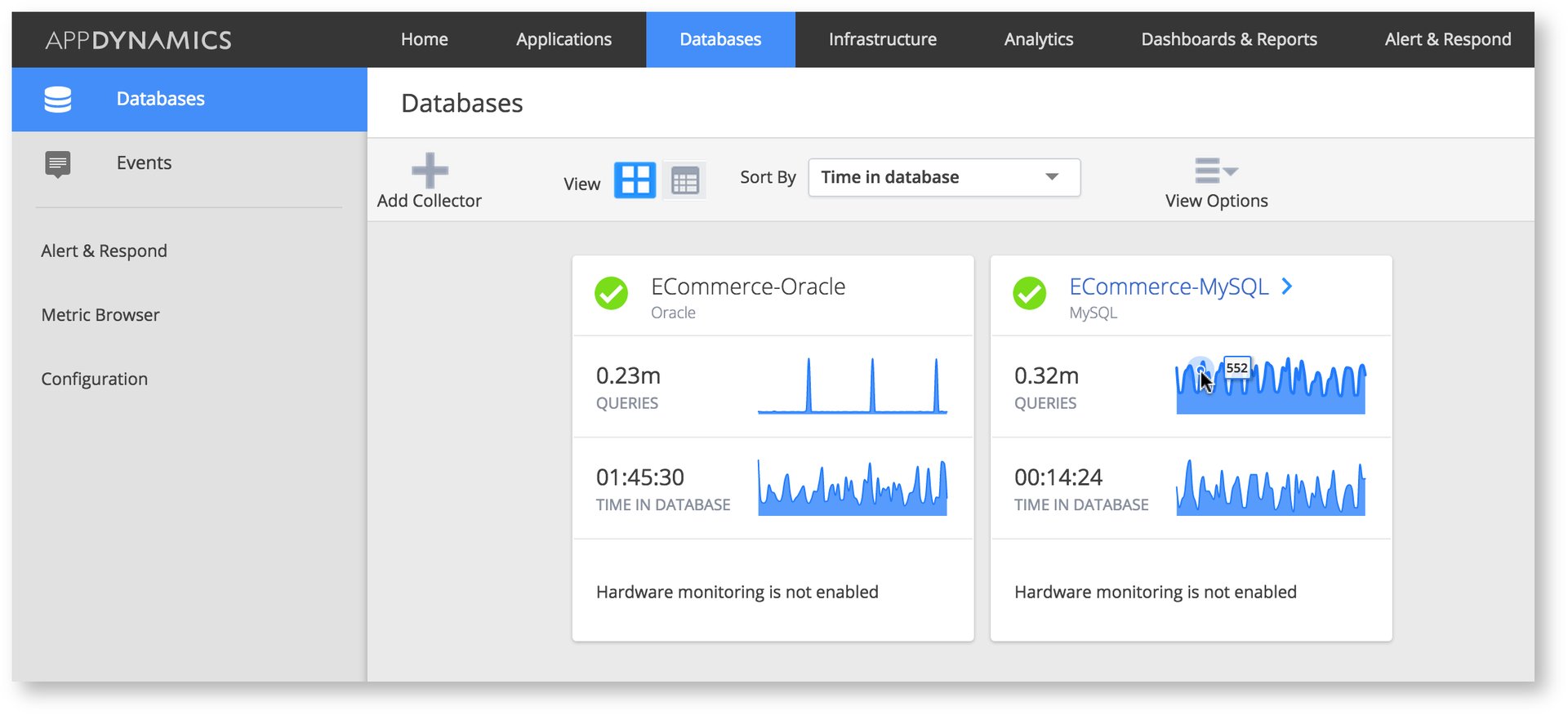This screenshot has width=1568, height=715.
Task: Click MySQL card's hardware monitoring message
Action: click(x=1156, y=592)
